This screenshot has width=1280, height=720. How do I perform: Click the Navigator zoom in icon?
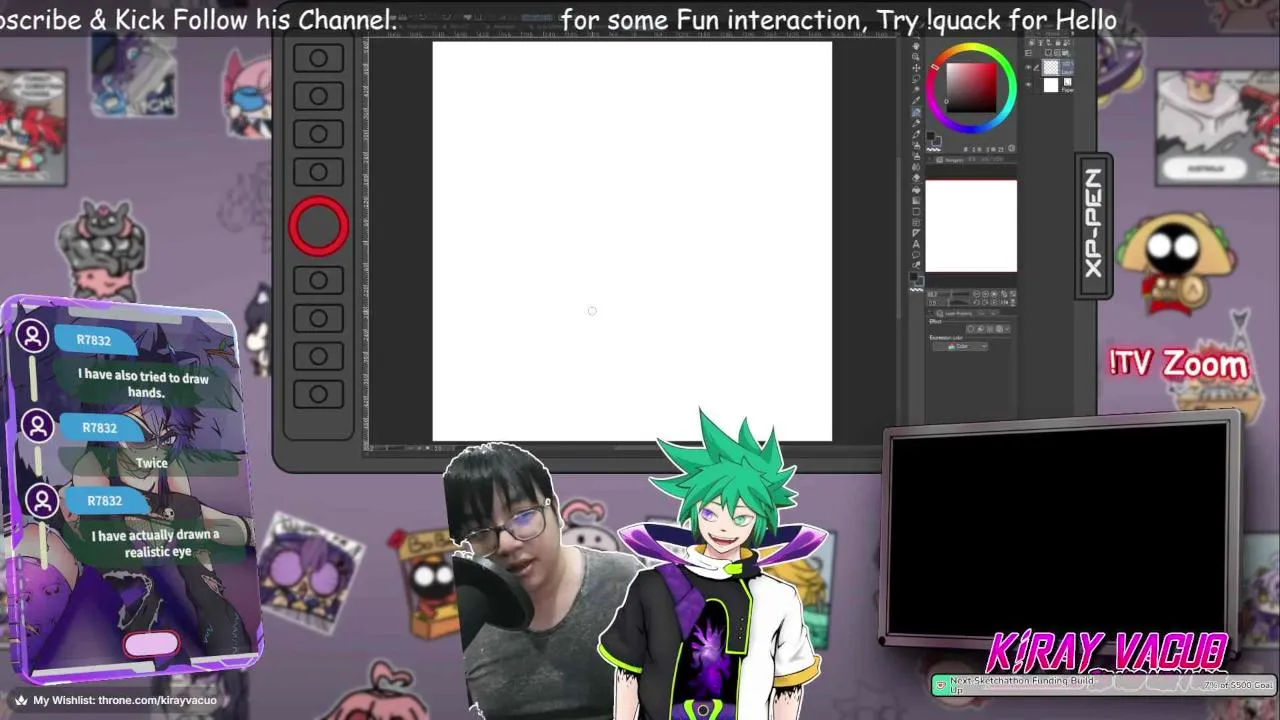985,294
